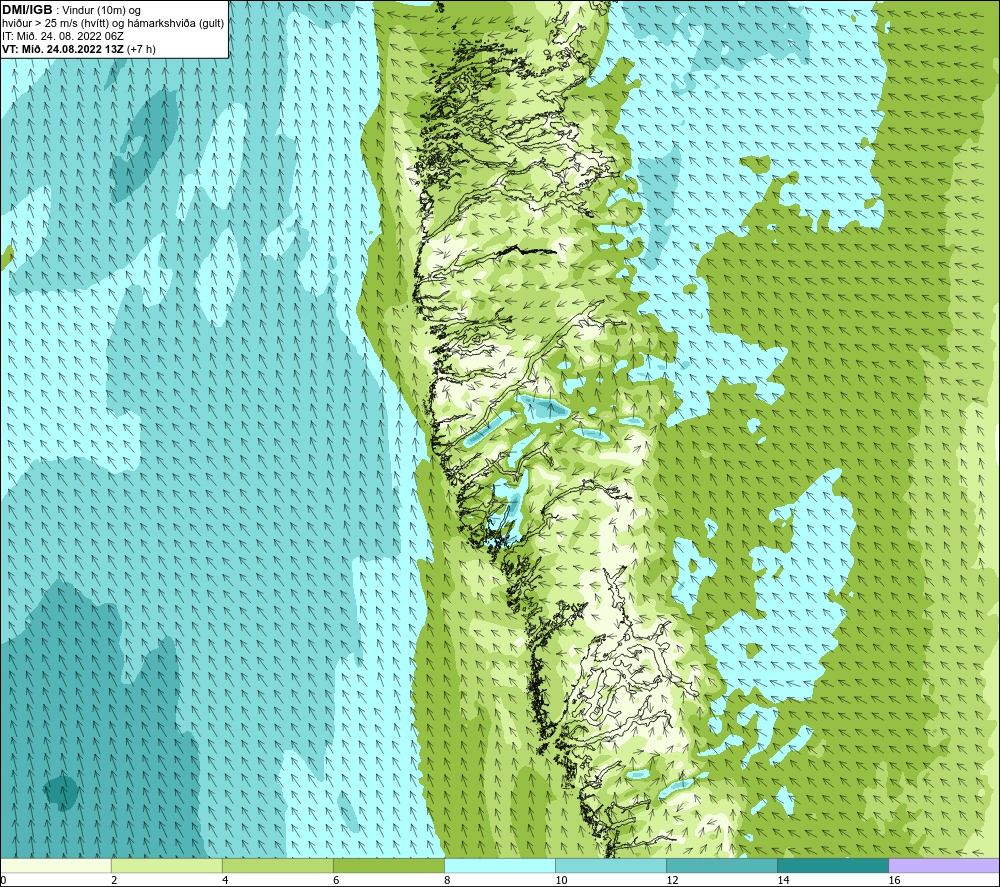
Task: Click the teal 12–14 m/s legend swatch
Action: tap(722, 865)
